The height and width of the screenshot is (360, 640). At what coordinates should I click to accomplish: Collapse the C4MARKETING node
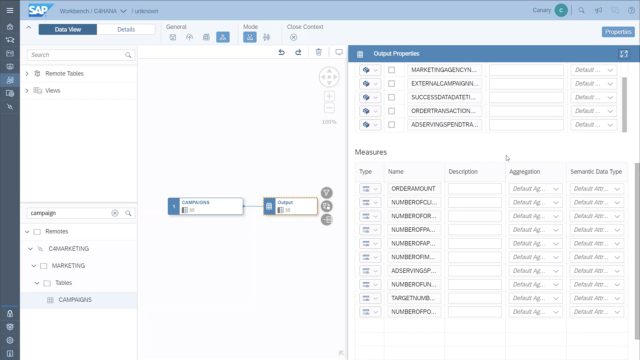click(31, 249)
